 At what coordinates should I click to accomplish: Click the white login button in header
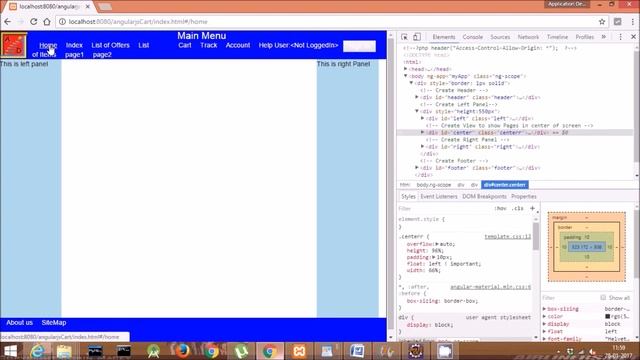coord(359,46)
